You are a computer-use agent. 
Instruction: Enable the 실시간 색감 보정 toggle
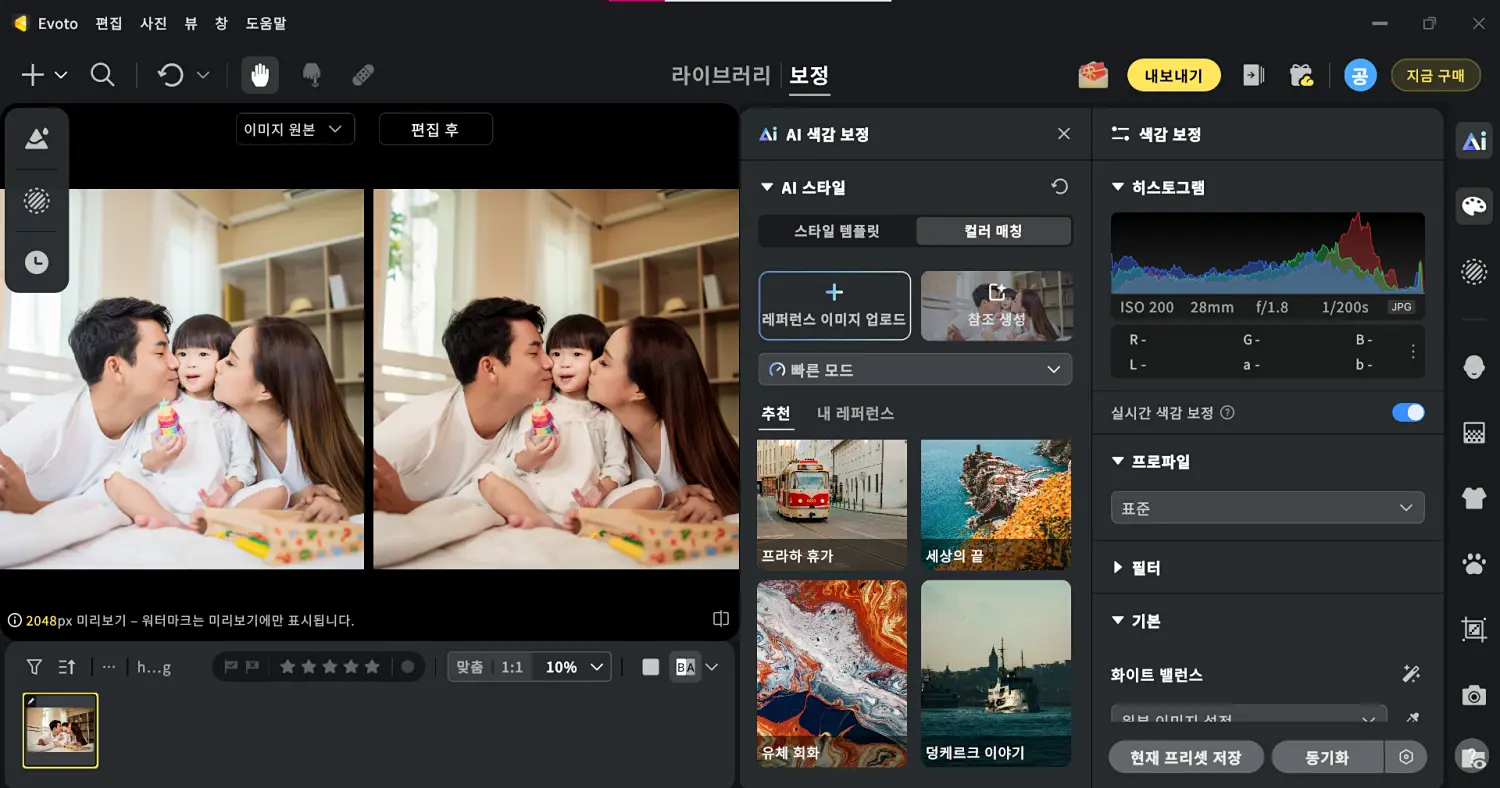pyautogui.click(x=1408, y=412)
